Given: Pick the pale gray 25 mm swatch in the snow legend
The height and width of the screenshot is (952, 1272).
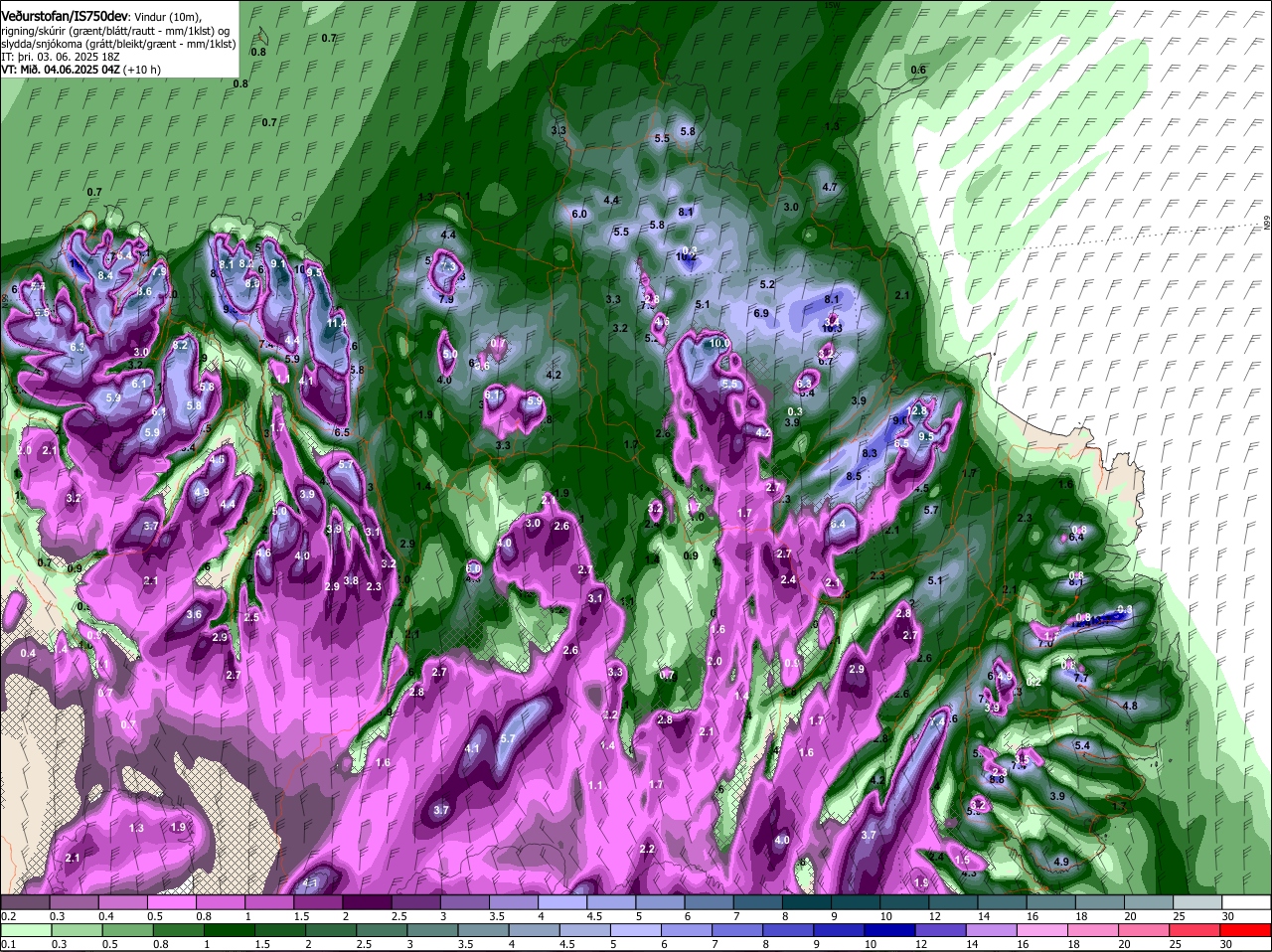Looking at the screenshot, I should point(1197,902).
